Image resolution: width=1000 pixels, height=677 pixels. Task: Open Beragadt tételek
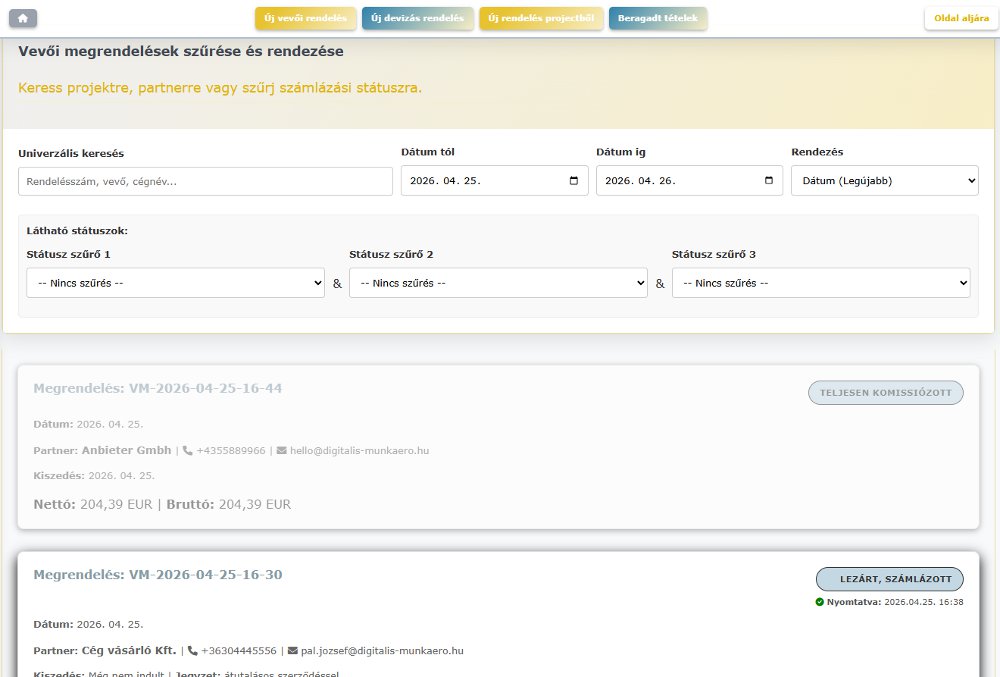coord(657,18)
